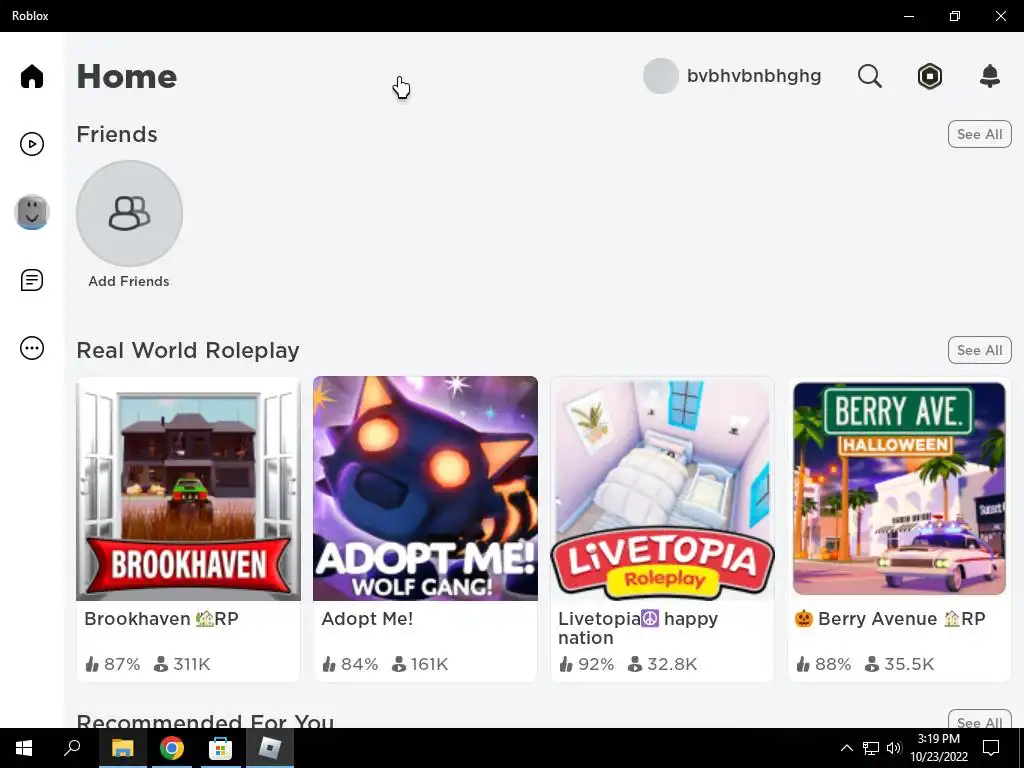Screen dimensions: 1024x768
Task: Click the Roblox taskbar icon
Action: coord(269,748)
